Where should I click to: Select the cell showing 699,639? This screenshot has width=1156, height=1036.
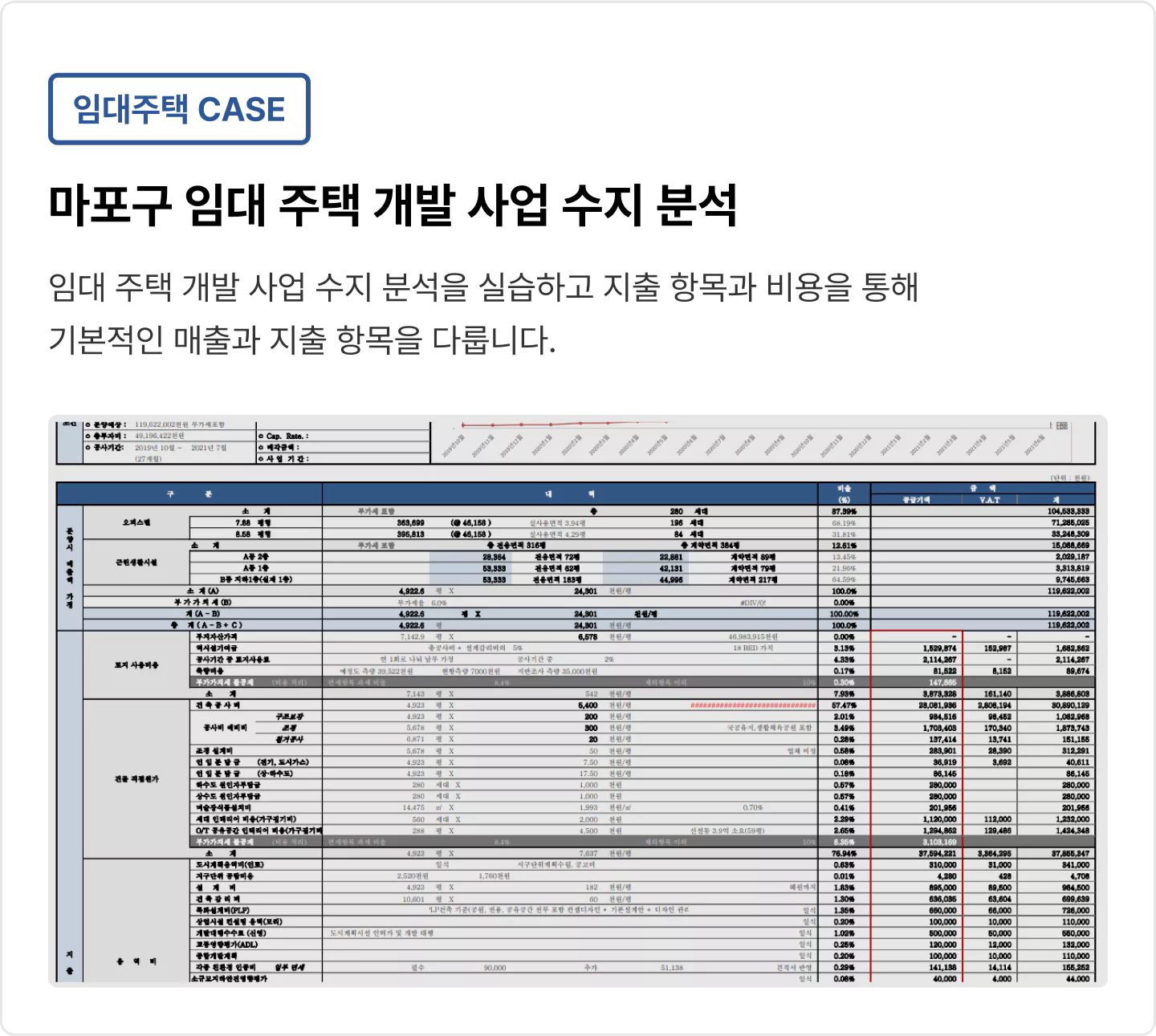[x=1076, y=899]
